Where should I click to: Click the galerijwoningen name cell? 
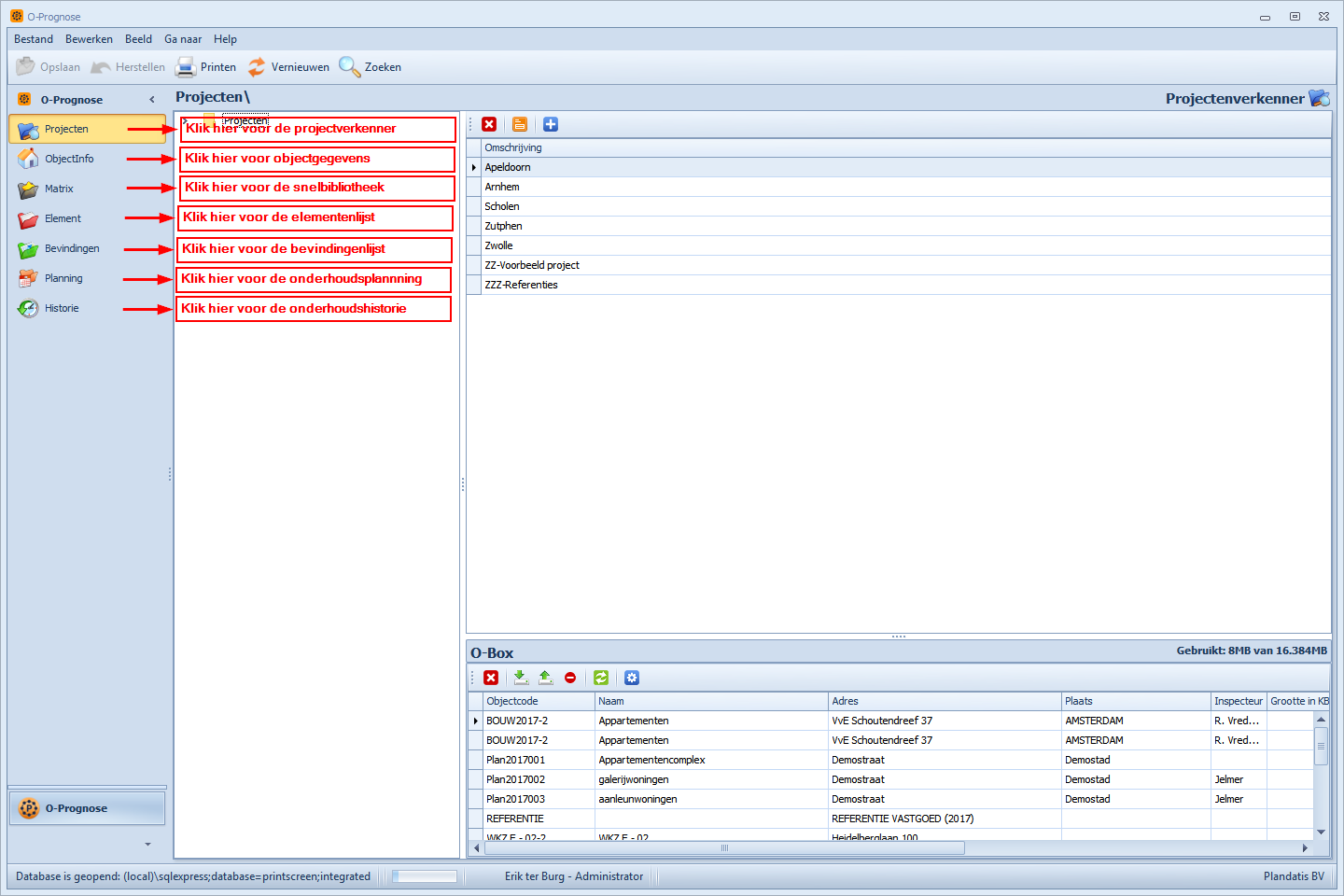(x=711, y=779)
